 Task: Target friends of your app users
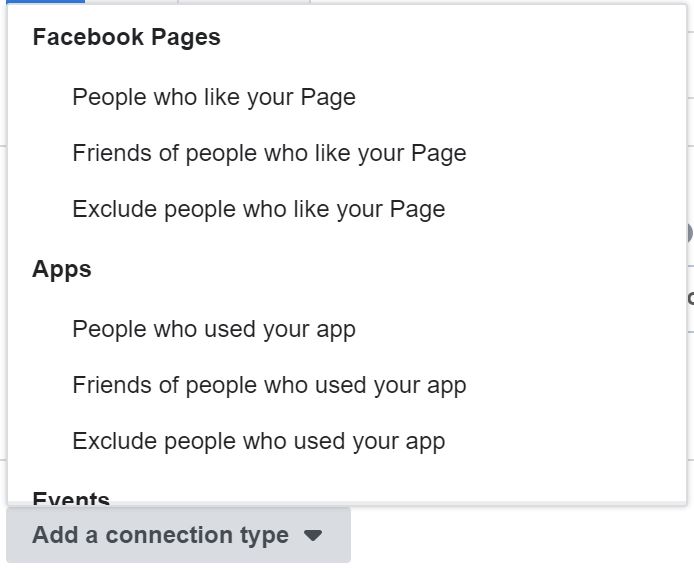[x=269, y=385]
